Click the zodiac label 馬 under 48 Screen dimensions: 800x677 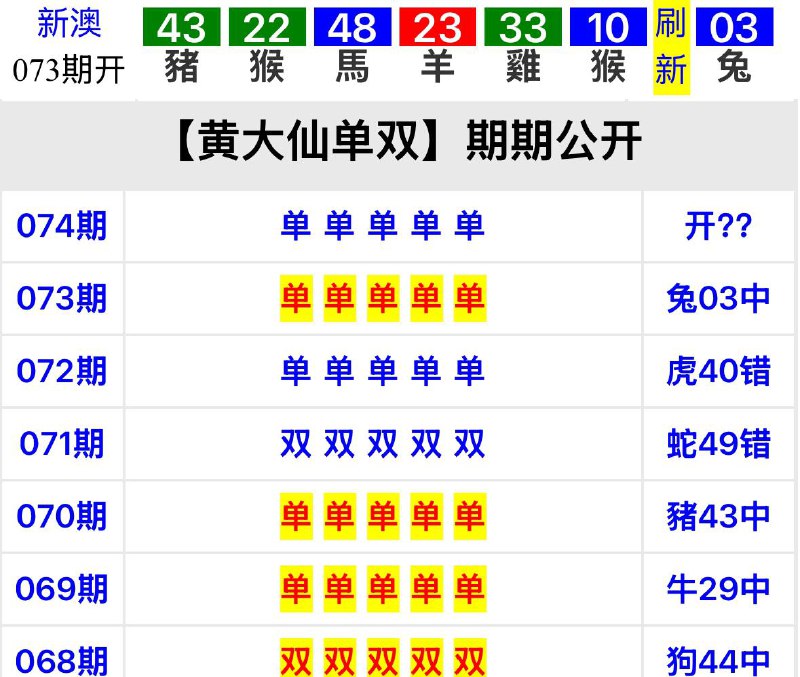(353, 67)
